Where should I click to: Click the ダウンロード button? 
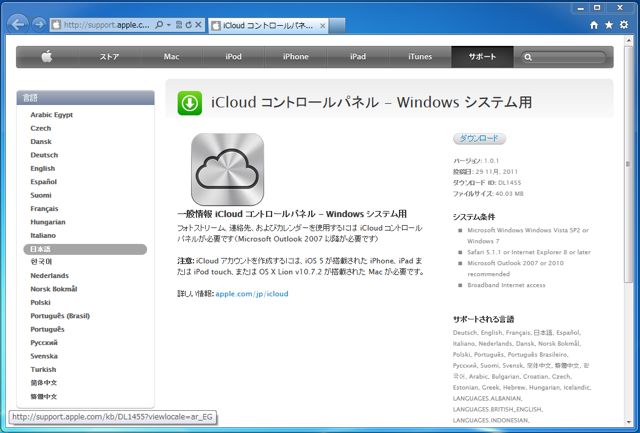pos(479,138)
